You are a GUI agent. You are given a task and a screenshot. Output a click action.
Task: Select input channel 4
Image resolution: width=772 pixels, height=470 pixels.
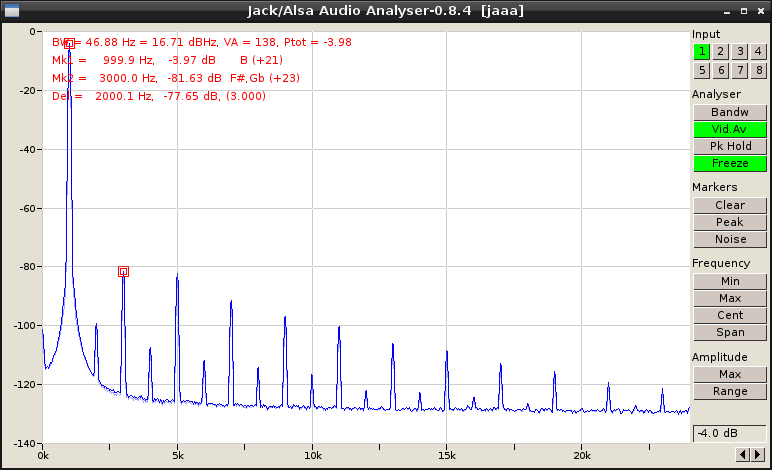pos(759,52)
